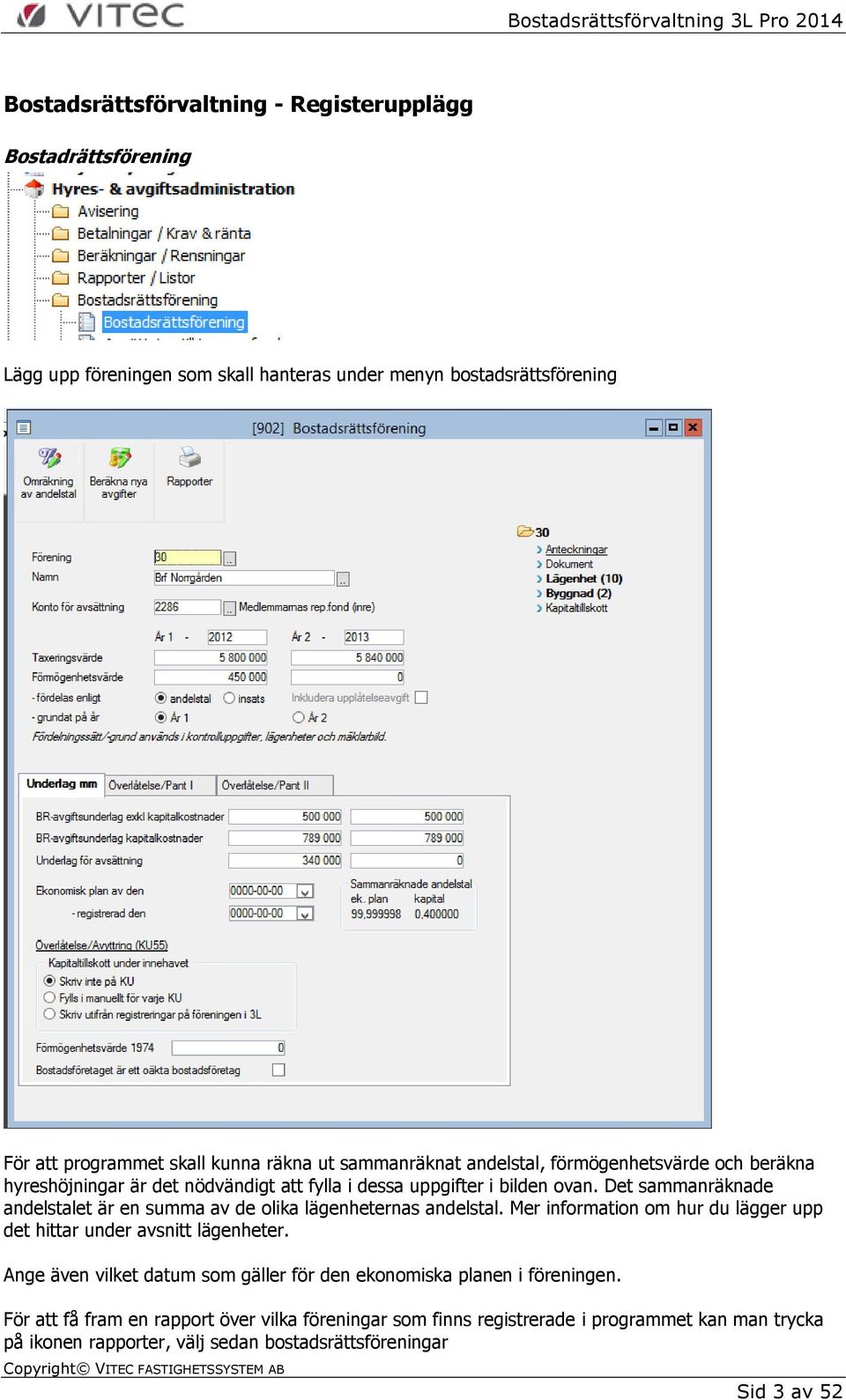This screenshot has height=1400, width=846.
Task: Open the registrerad den date dropdown
Action: click(x=305, y=914)
